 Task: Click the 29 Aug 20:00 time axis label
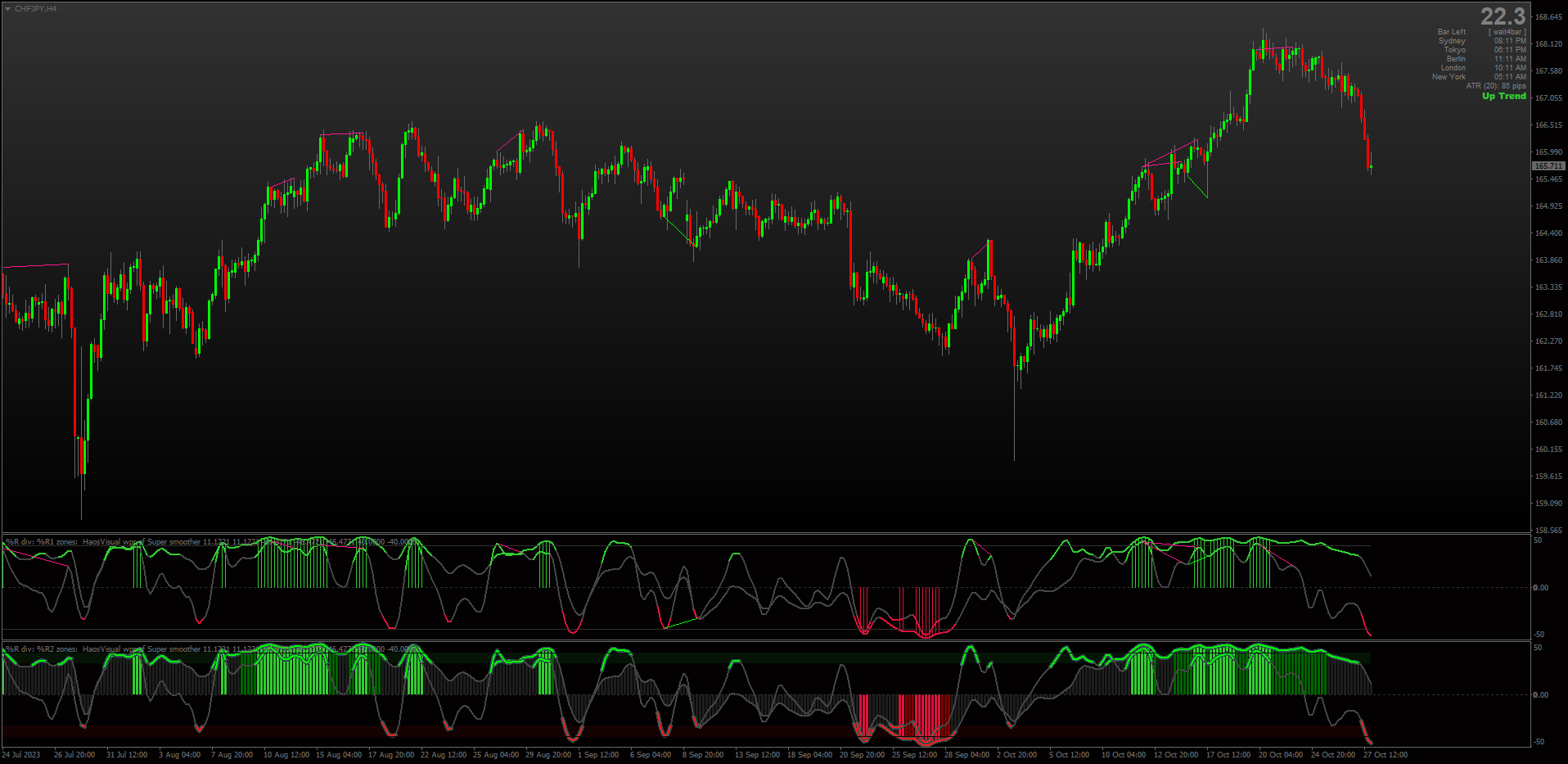(548, 755)
